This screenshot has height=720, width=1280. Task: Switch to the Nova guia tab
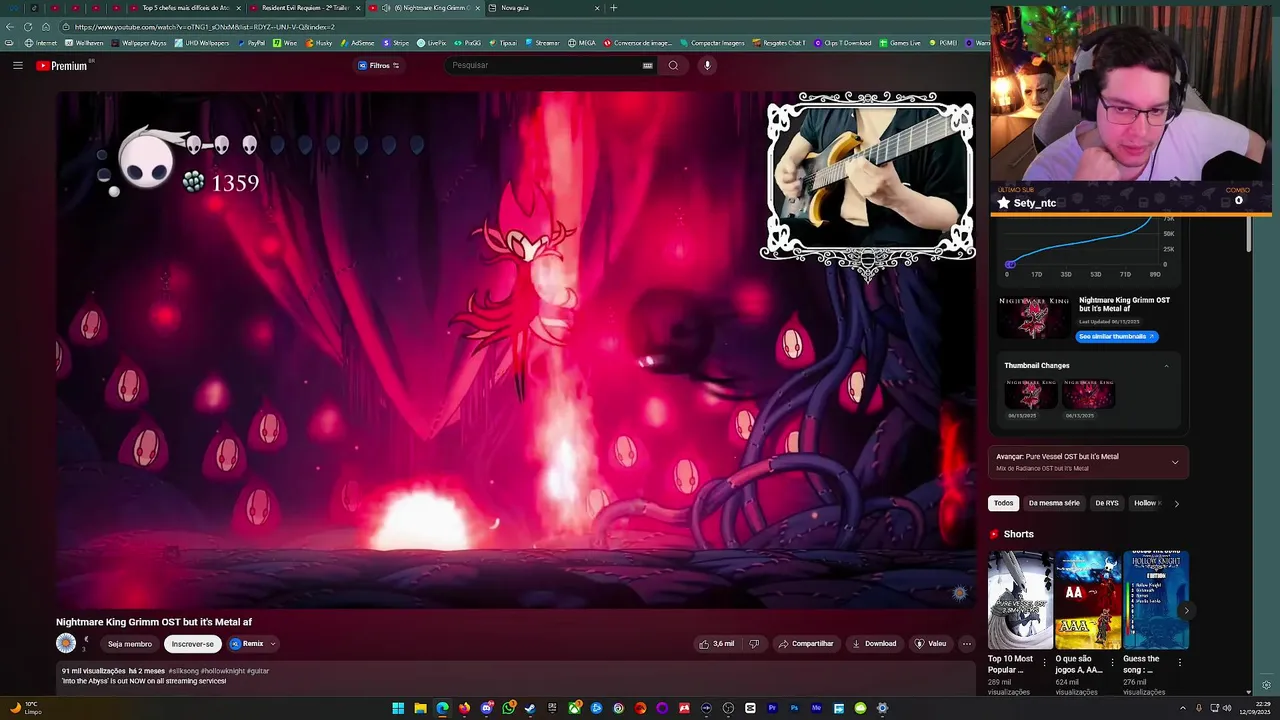[x=545, y=8]
